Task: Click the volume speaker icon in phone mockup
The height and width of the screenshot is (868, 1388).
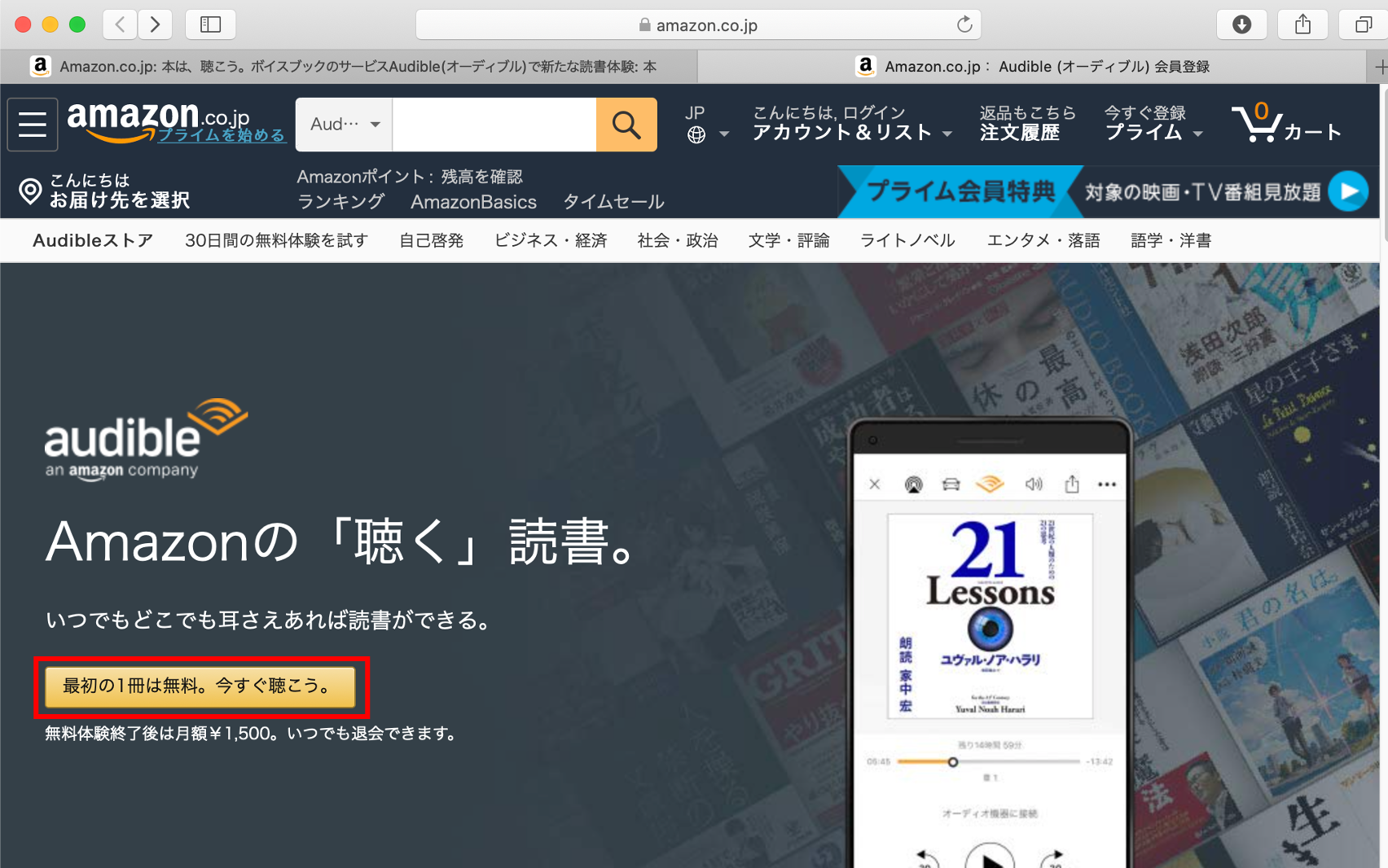Action: pos(1034,484)
